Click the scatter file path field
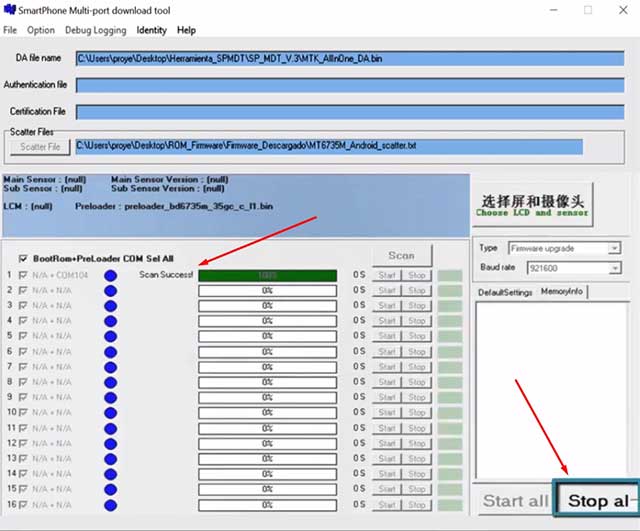This screenshot has width=640, height=531. coord(329,146)
